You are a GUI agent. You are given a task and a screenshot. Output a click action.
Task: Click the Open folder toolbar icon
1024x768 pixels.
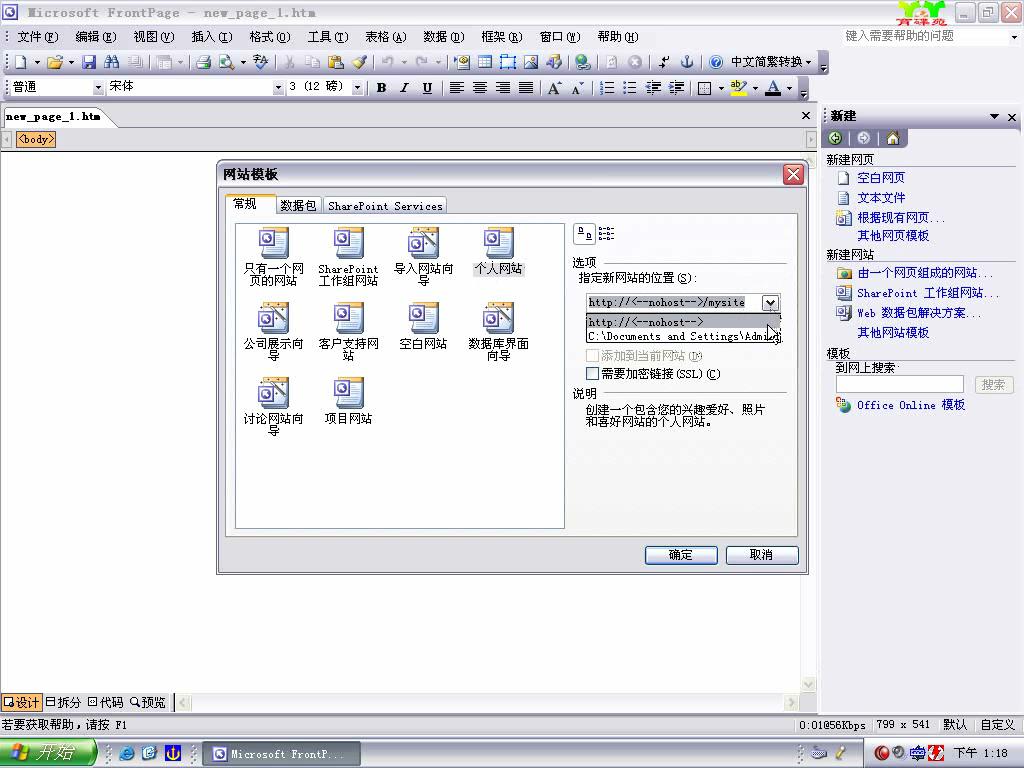(x=55, y=62)
